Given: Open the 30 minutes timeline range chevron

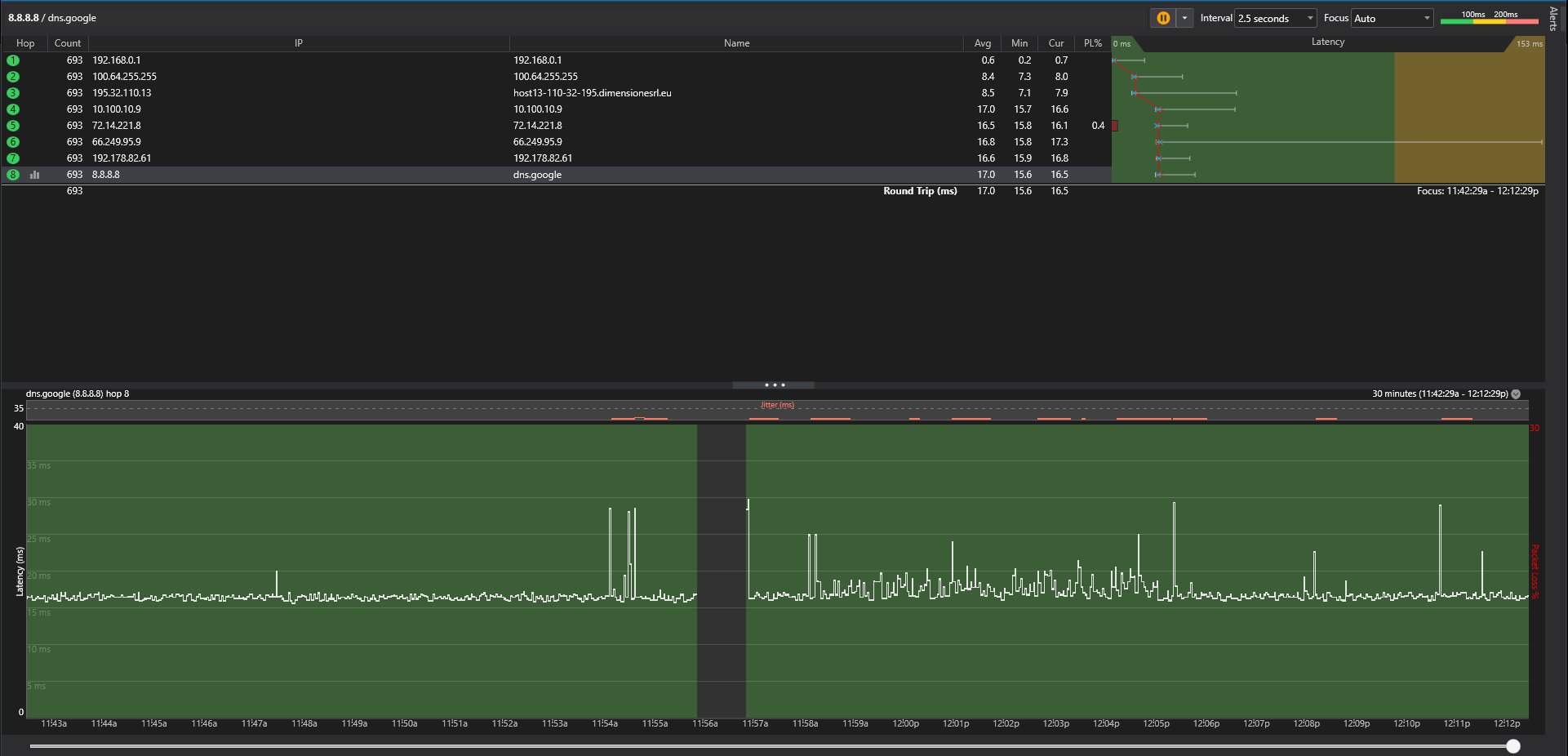Looking at the screenshot, I should [x=1516, y=394].
